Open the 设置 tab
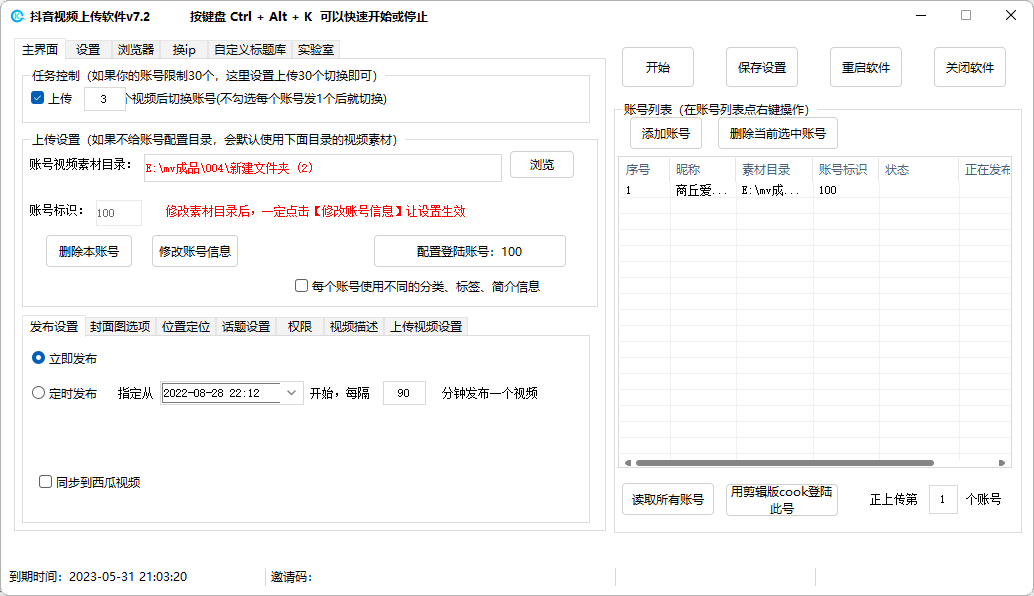Screen dimensions: 1034x596 point(88,49)
